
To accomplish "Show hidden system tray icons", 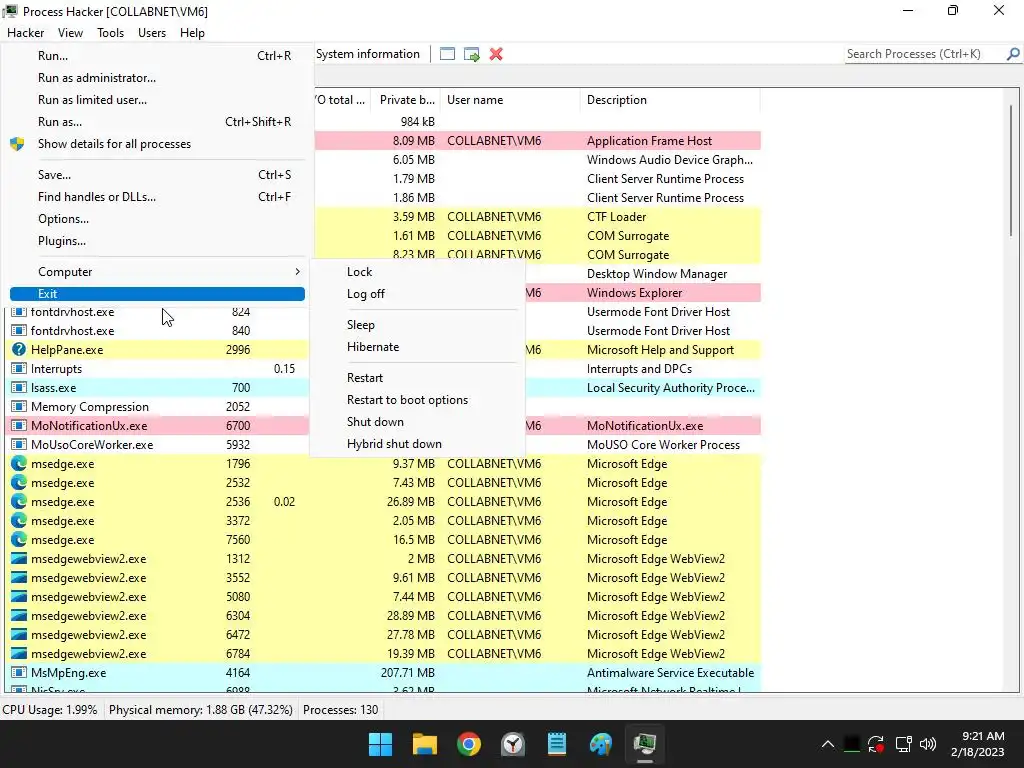I will pos(827,744).
